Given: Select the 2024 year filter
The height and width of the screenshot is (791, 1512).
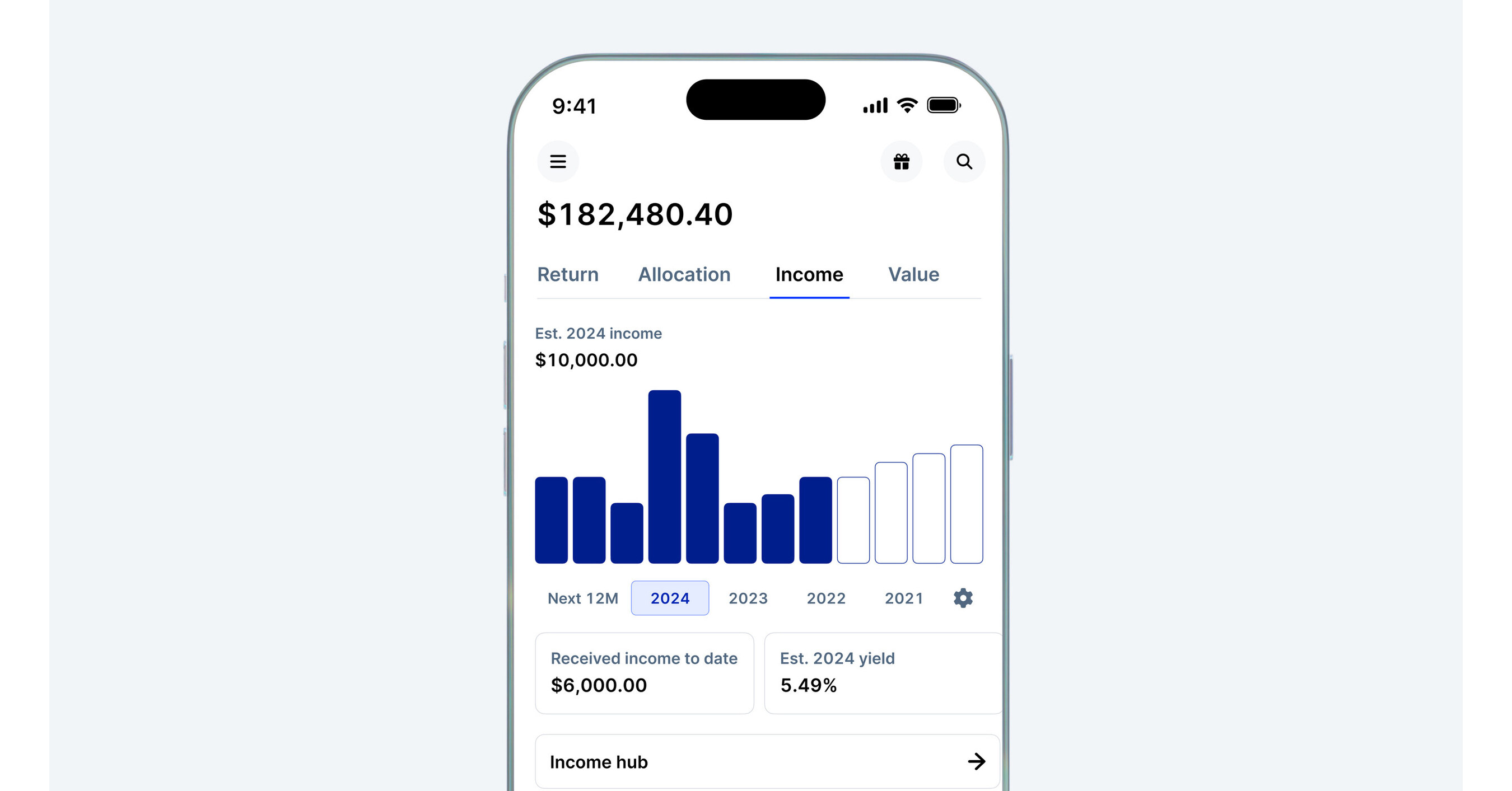Looking at the screenshot, I should pos(670,598).
